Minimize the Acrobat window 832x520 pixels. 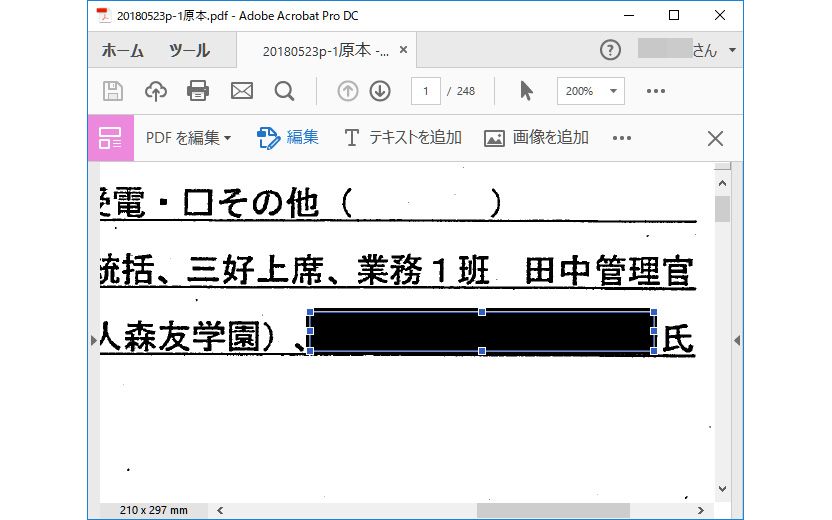tap(629, 15)
